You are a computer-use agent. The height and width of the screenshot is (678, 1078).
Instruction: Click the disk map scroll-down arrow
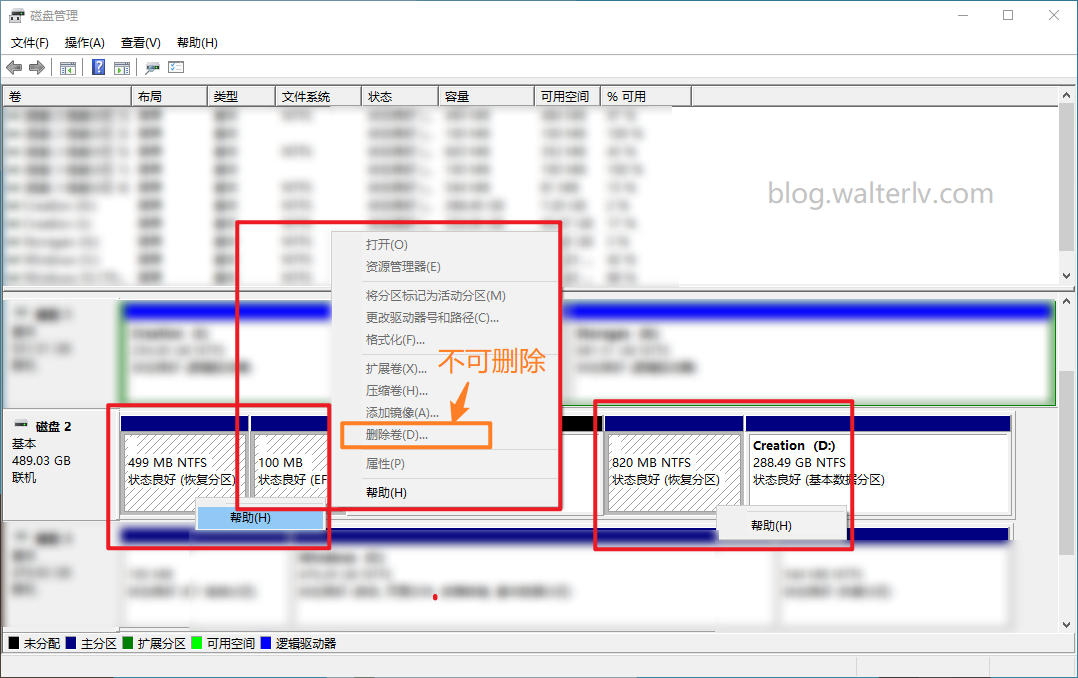(x=1066, y=624)
